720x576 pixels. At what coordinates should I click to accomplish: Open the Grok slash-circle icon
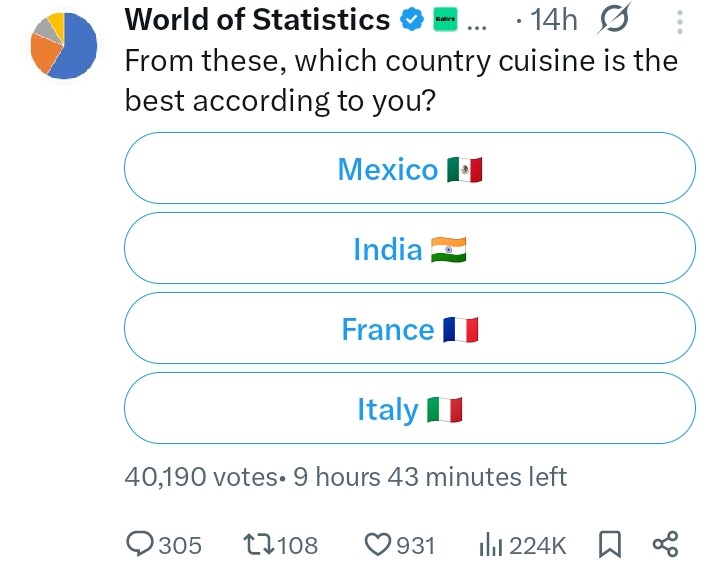point(614,19)
